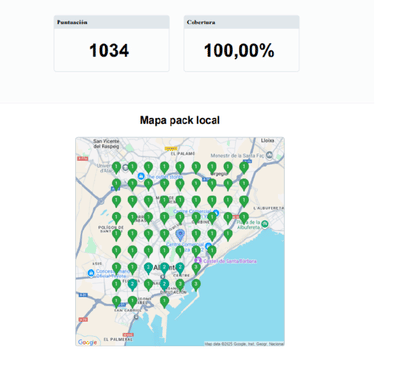Open the Google logo link on map
The image size is (400, 365).
pyautogui.click(x=87, y=342)
